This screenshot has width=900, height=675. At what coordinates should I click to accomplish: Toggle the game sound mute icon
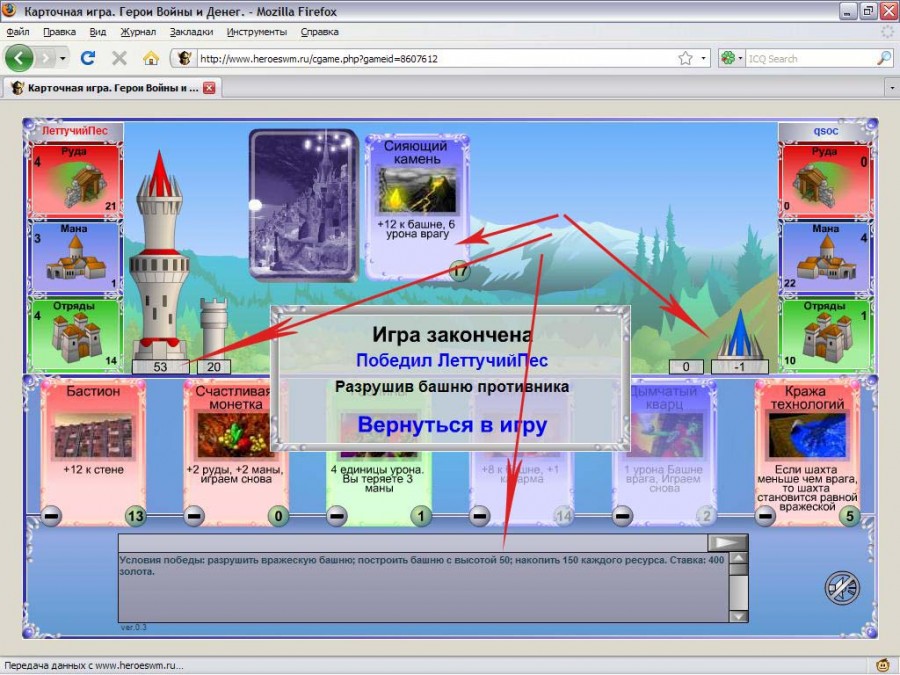(x=842, y=587)
